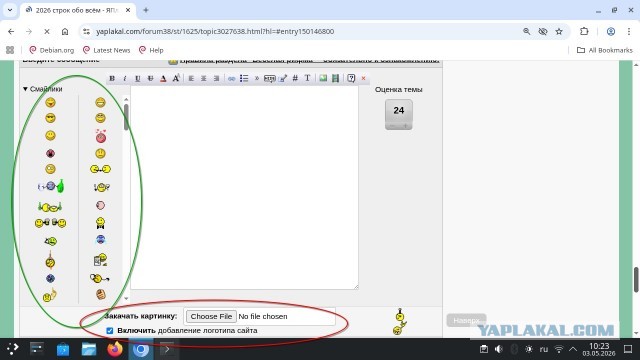Insert the blue crying smiley
The width and height of the screenshot is (640, 360).
click(100, 240)
